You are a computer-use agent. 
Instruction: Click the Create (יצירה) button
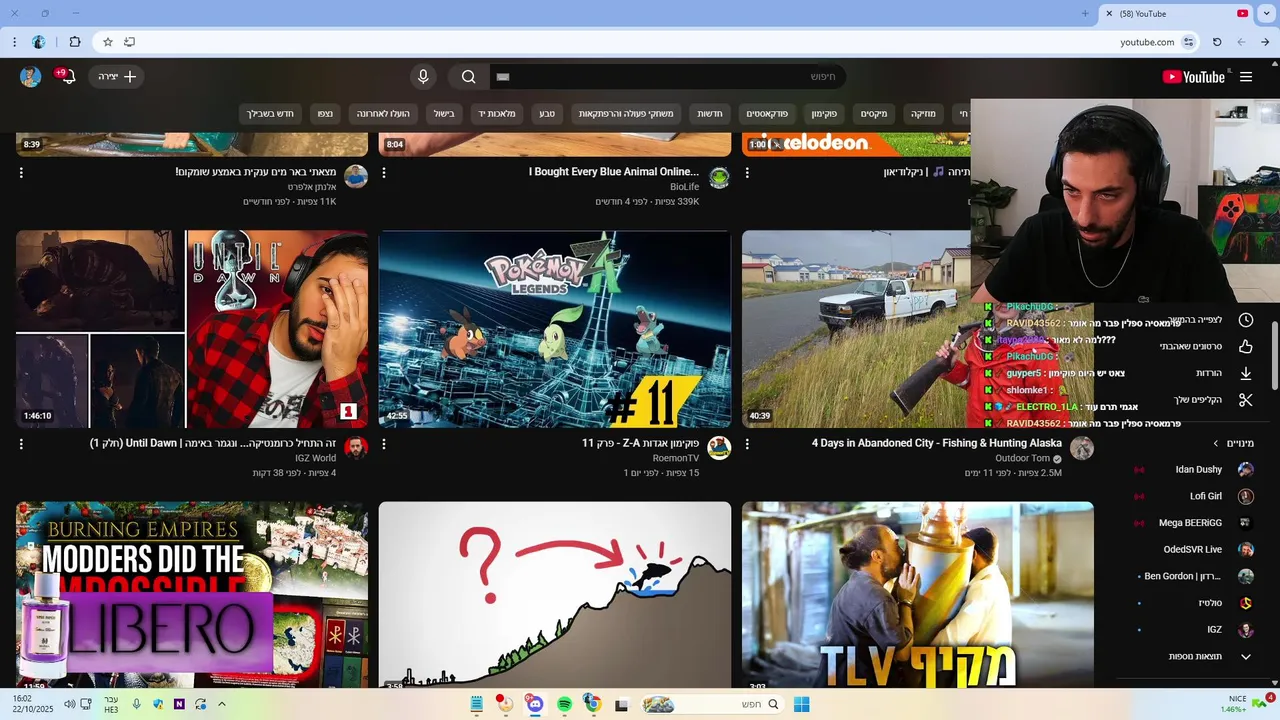[x=116, y=77]
